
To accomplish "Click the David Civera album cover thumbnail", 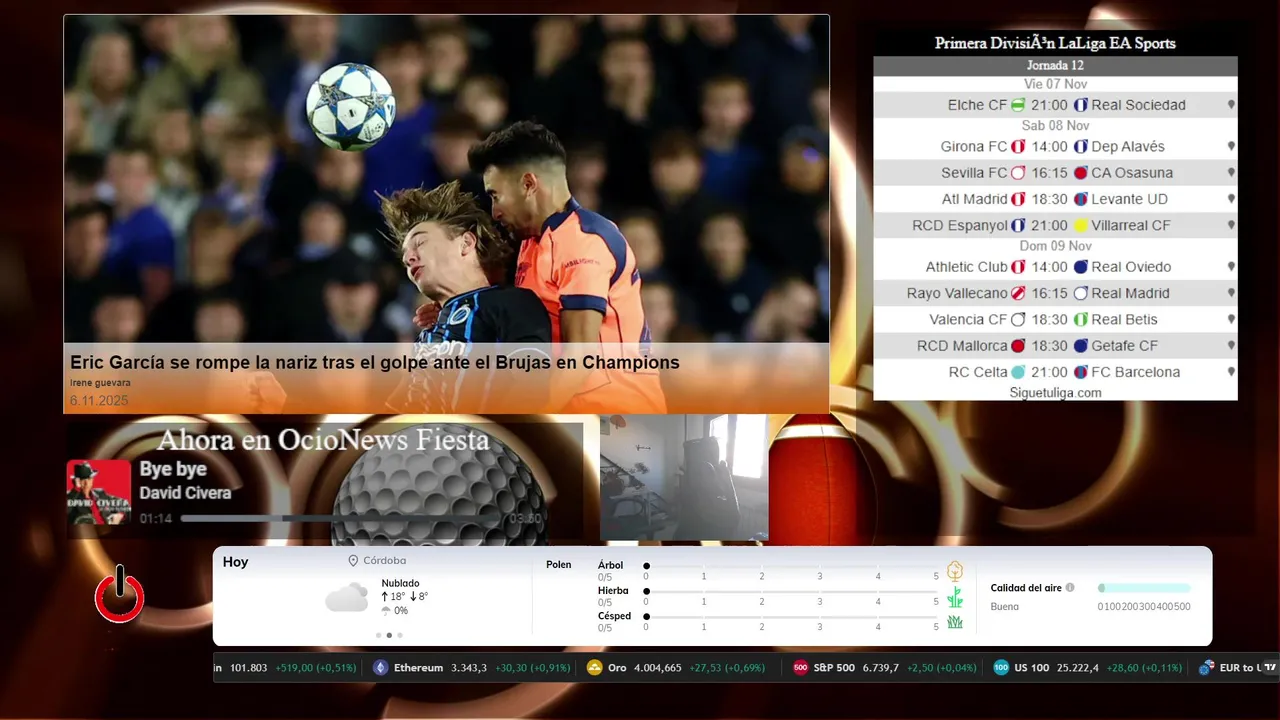I will pos(99,492).
